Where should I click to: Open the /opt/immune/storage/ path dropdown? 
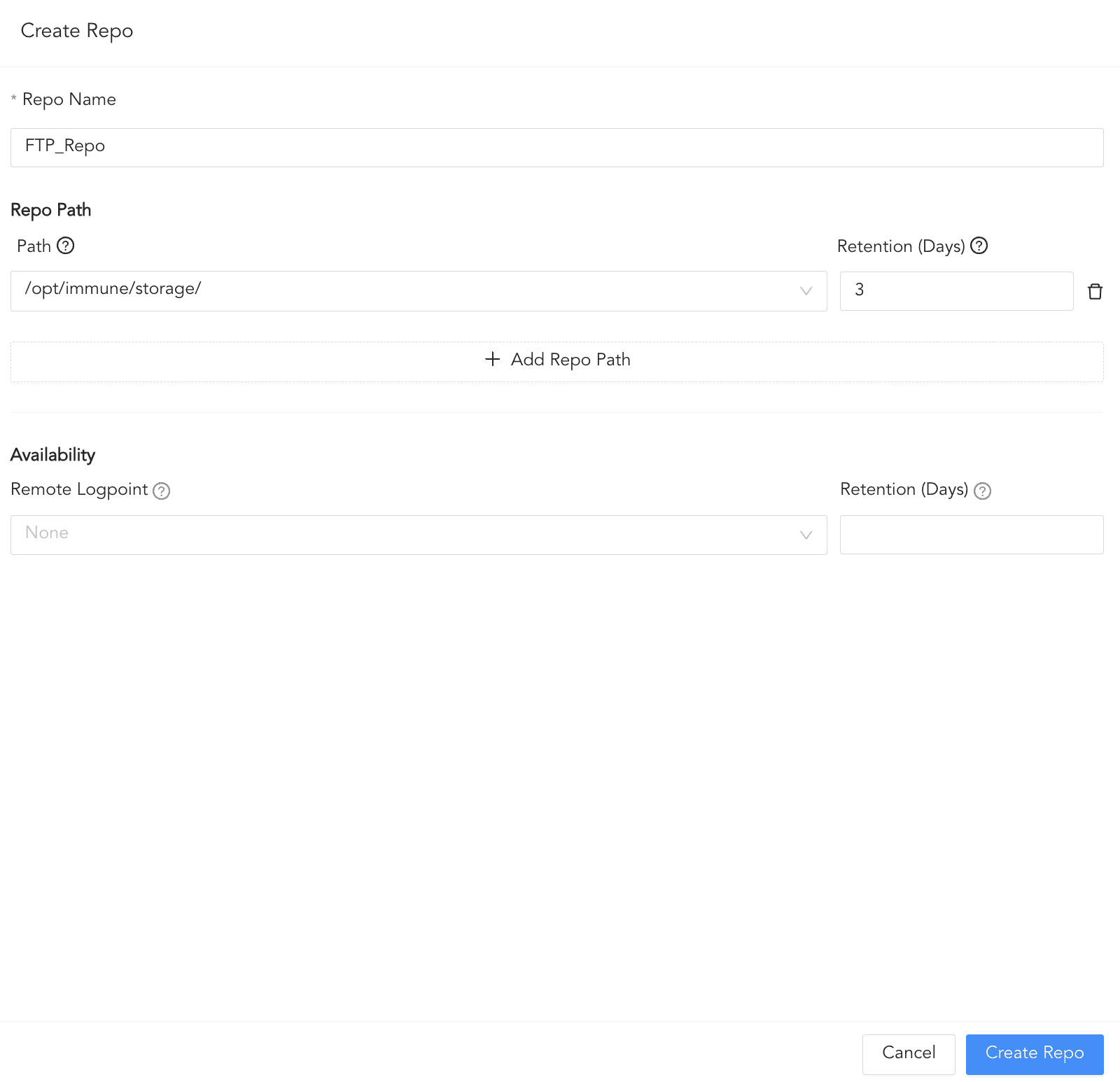[x=406, y=290]
